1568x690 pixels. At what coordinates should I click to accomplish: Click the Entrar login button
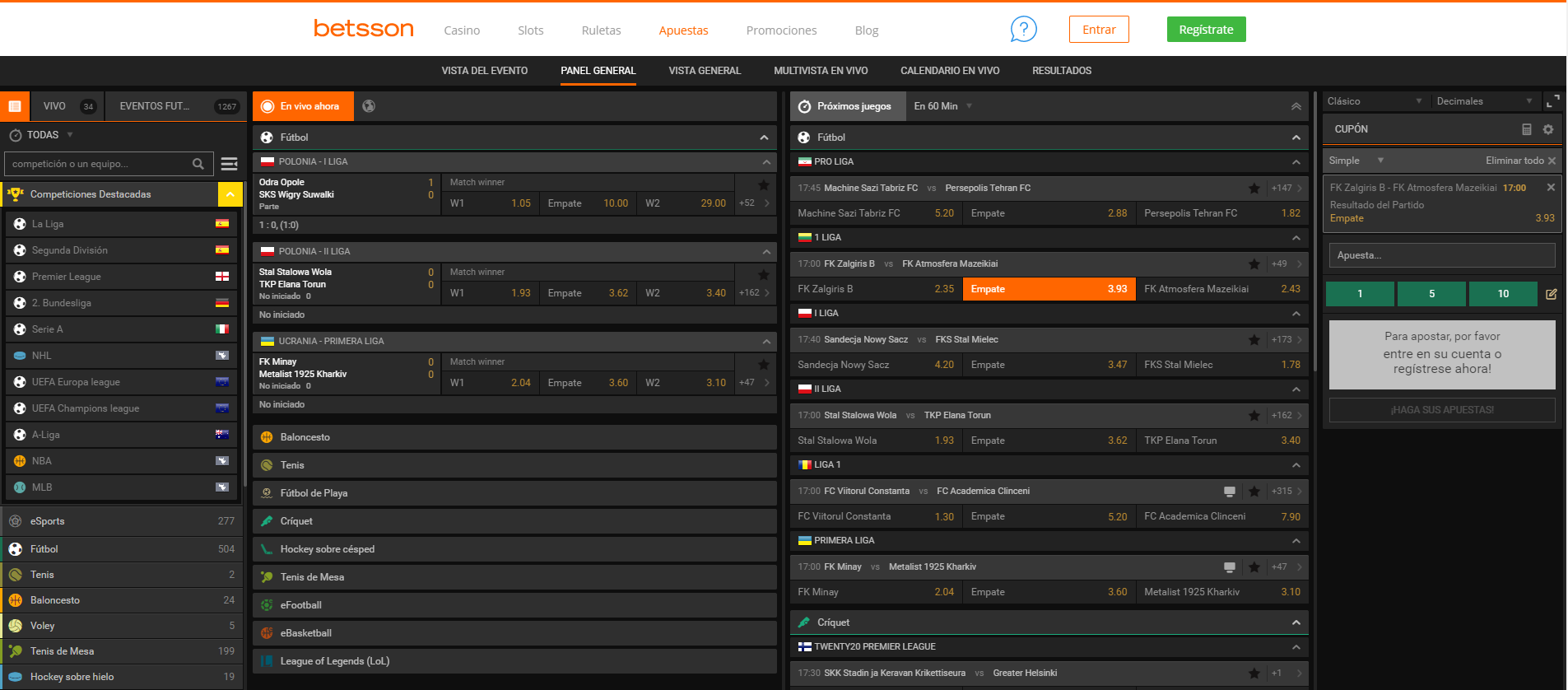(x=1099, y=30)
